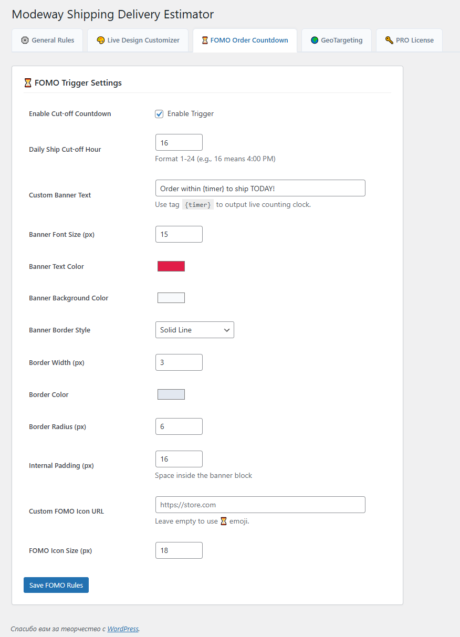The height and width of the screenshot is (637, 460).
Task: Click the palette icon on Live Design Customizer
Action: (x=100, y=40)
